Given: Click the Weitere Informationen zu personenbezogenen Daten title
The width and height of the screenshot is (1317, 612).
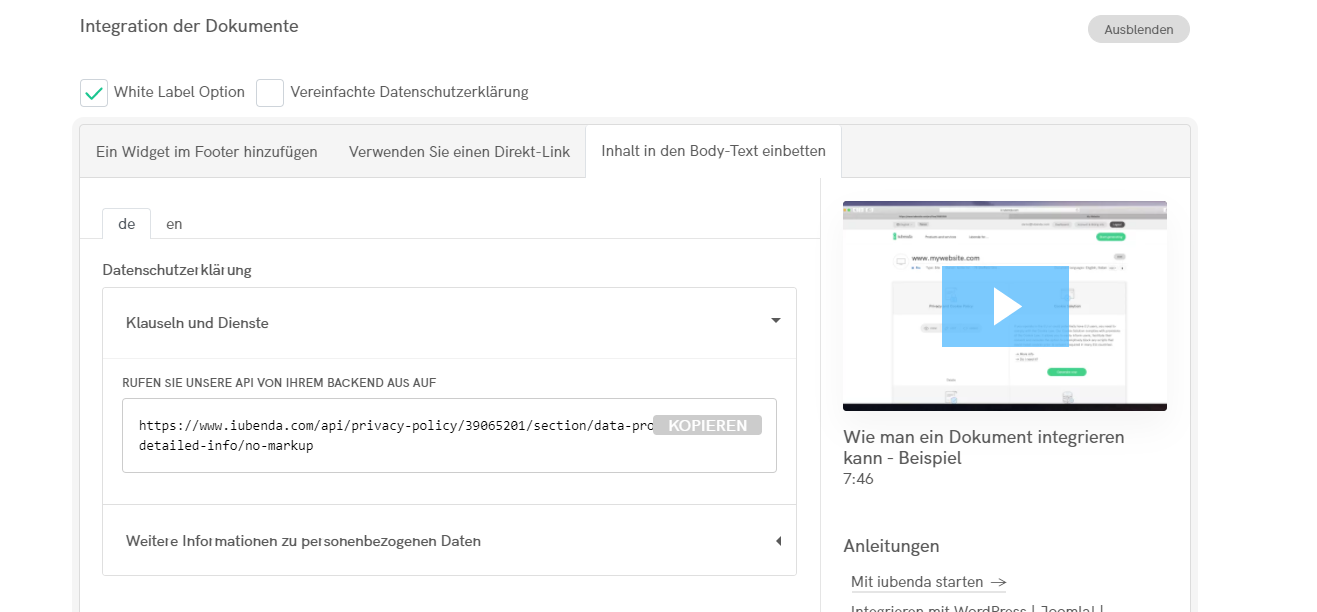Looking at the screenshot, I should point(303,541).
